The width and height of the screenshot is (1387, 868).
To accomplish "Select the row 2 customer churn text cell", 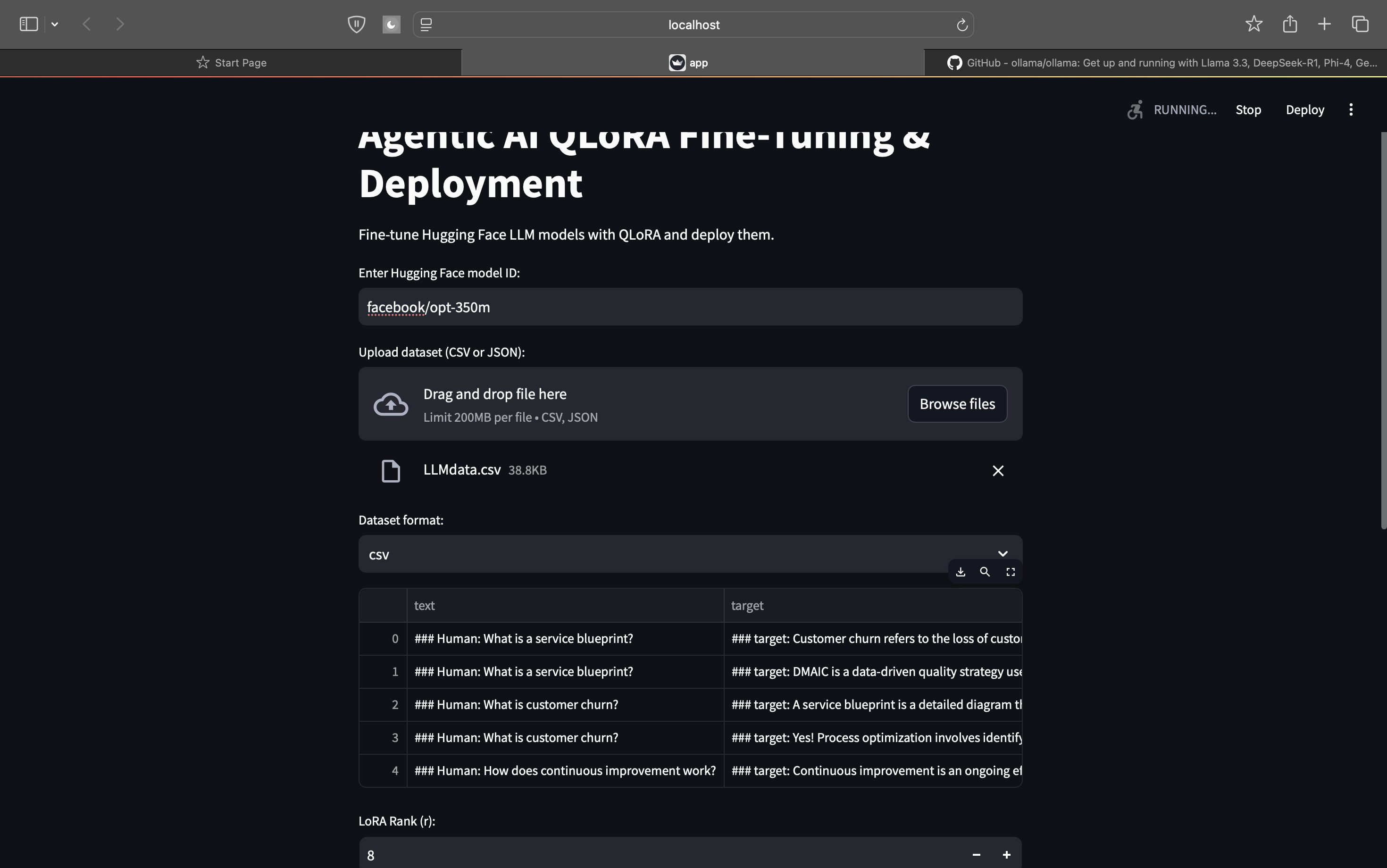I will (x=566, y=705).
